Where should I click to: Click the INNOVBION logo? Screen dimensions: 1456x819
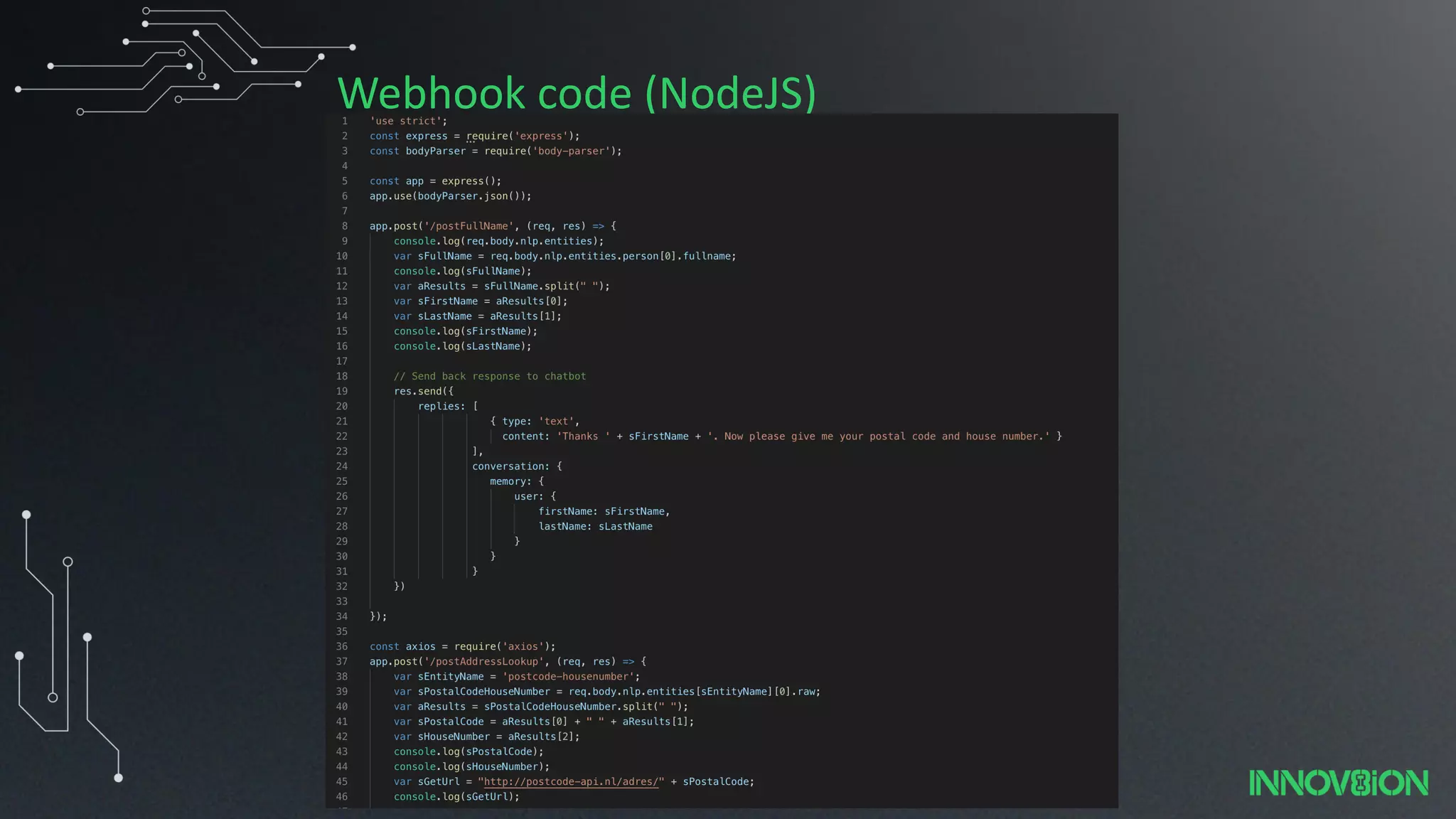click(1339, 783)
